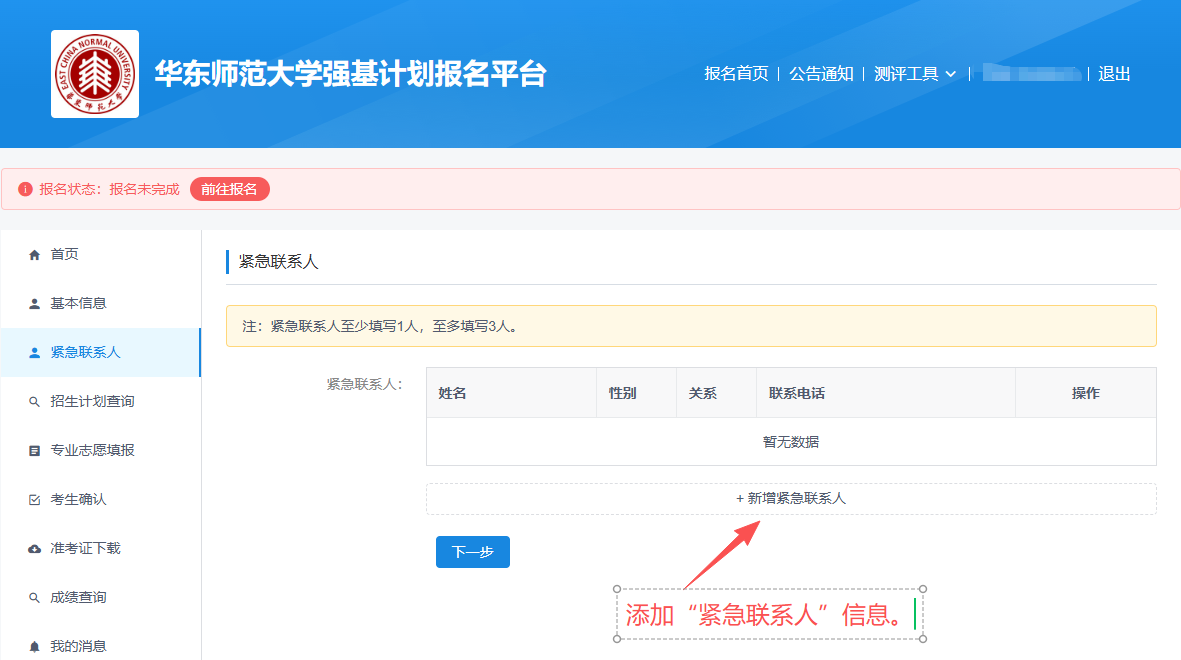Click the red info icon in status banner

tap(25, 189)
